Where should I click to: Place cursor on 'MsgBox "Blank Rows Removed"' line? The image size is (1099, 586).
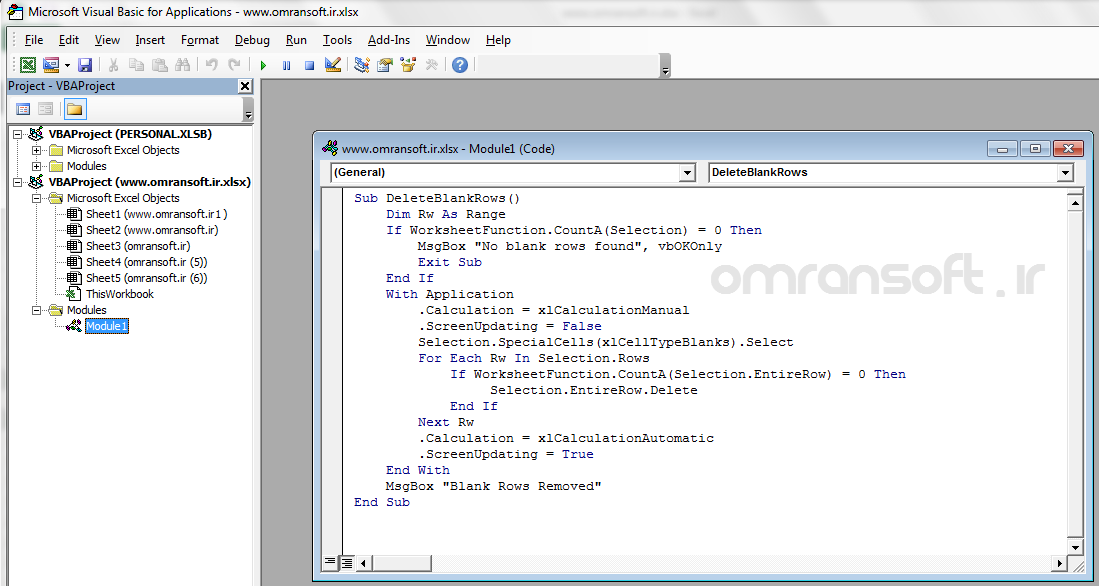pyautogui.click(x=493, y=486)
